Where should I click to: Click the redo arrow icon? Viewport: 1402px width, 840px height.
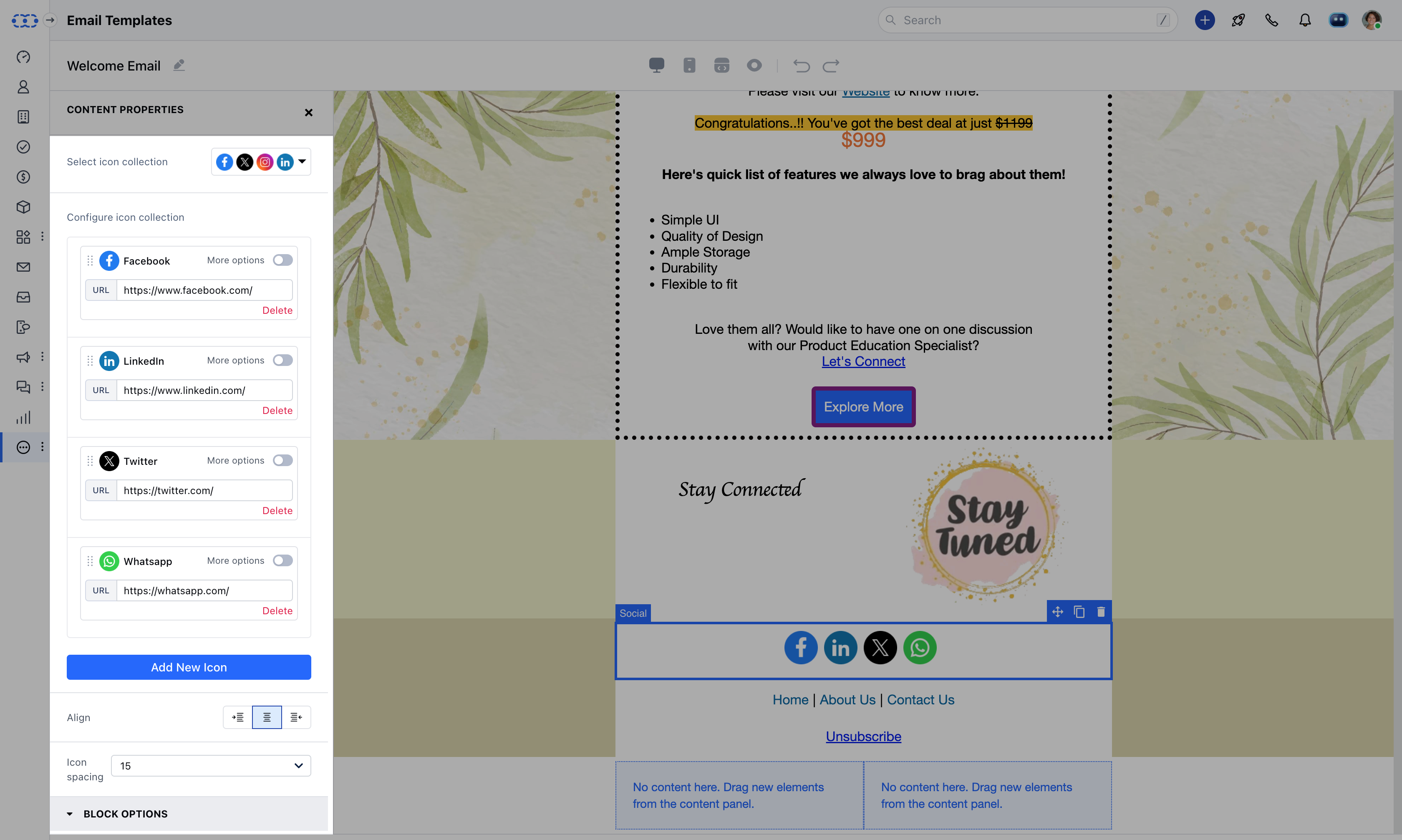click(830, 66)
